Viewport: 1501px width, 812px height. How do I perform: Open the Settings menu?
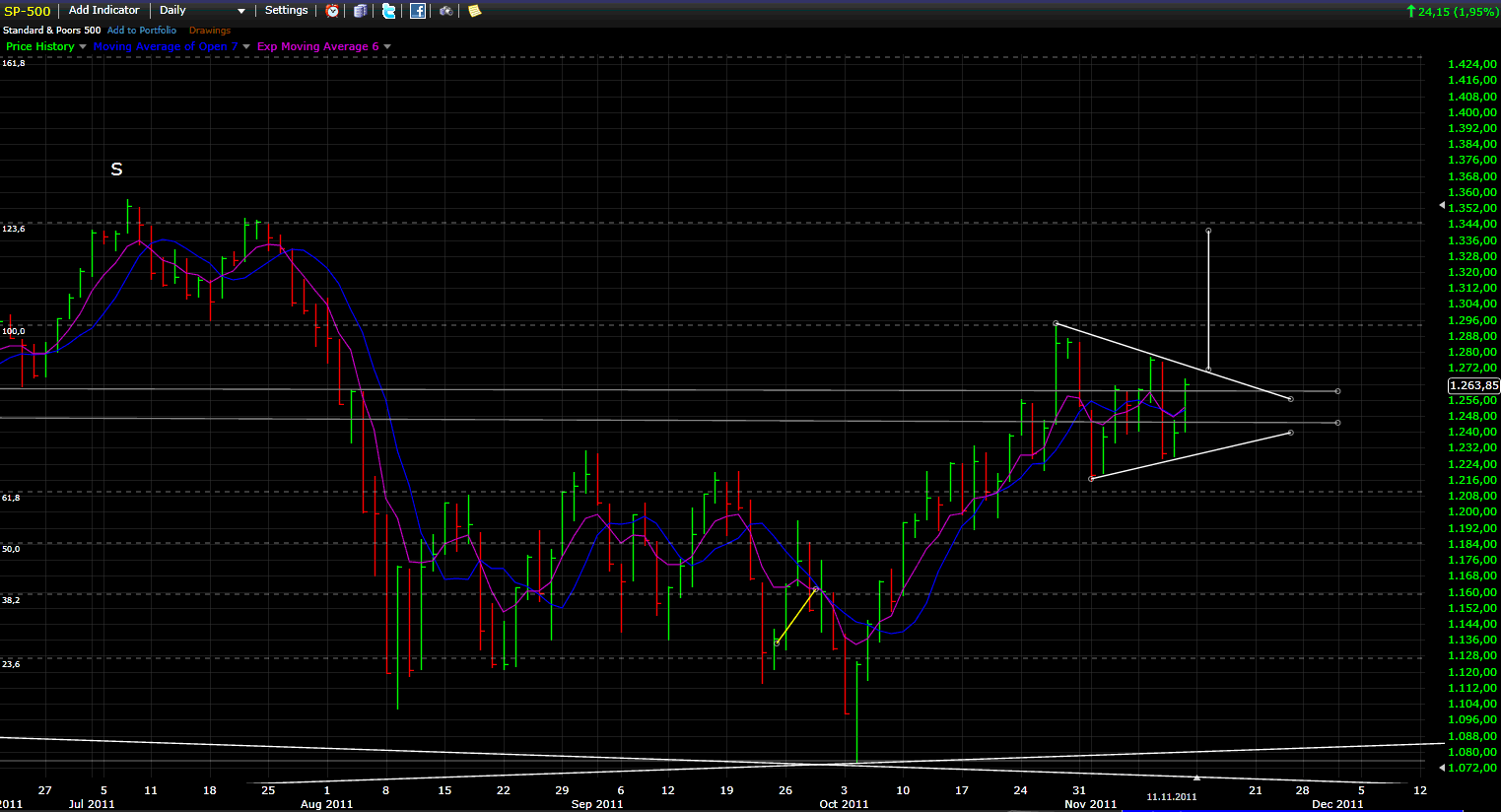pos(286,11)
